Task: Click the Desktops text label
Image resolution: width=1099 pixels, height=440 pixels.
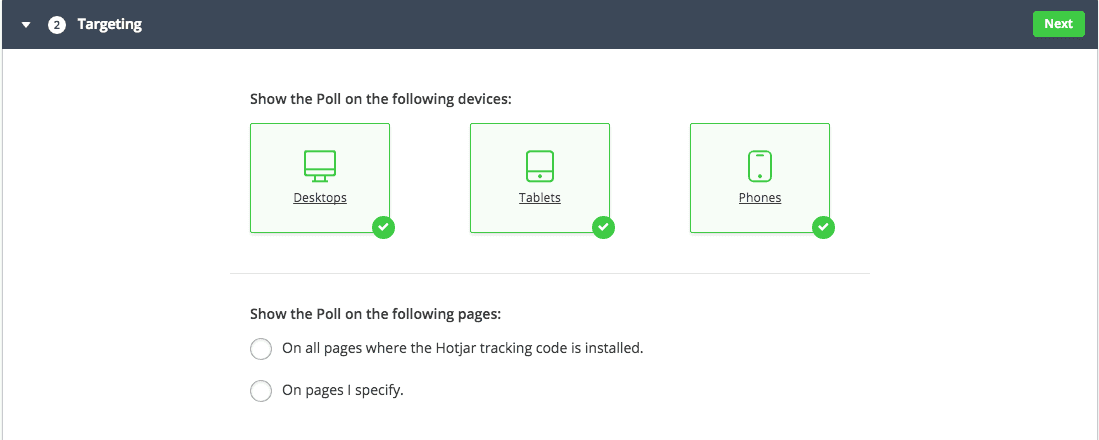Action: [320, 198]
